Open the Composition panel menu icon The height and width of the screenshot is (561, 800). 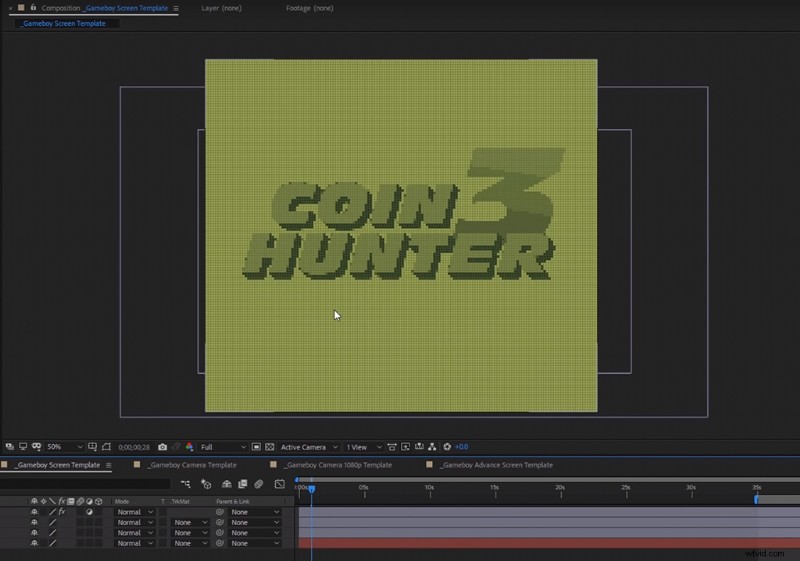tap(176, 8)
